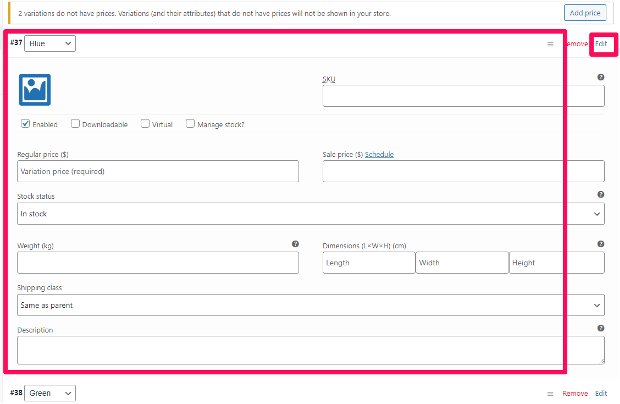Image resolution: width=620 pixels, height=404 pixels.
Task: Click the Description help tooltip icon
Action: (x=600, y=328)
